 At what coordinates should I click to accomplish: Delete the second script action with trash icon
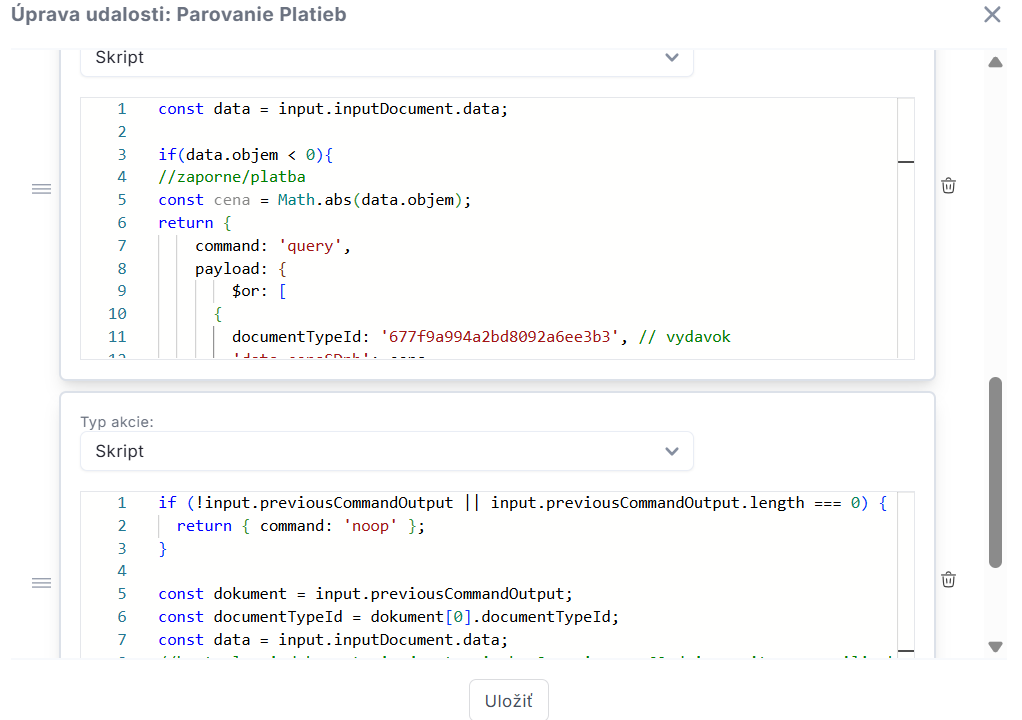pyautogui.click(x=948, y=579)
